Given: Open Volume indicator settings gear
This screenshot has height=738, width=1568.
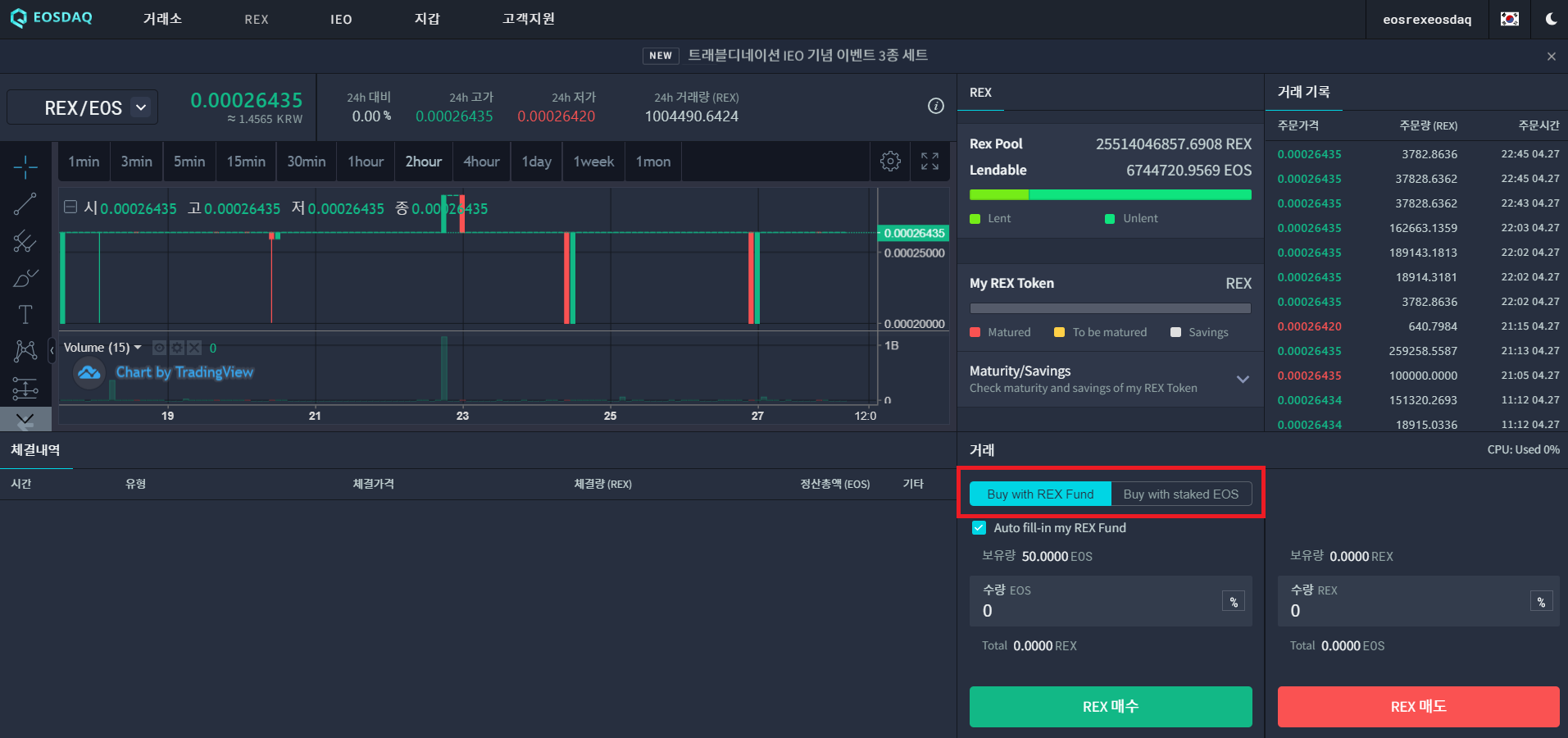Looking at the screenshot, I should 177,348.
